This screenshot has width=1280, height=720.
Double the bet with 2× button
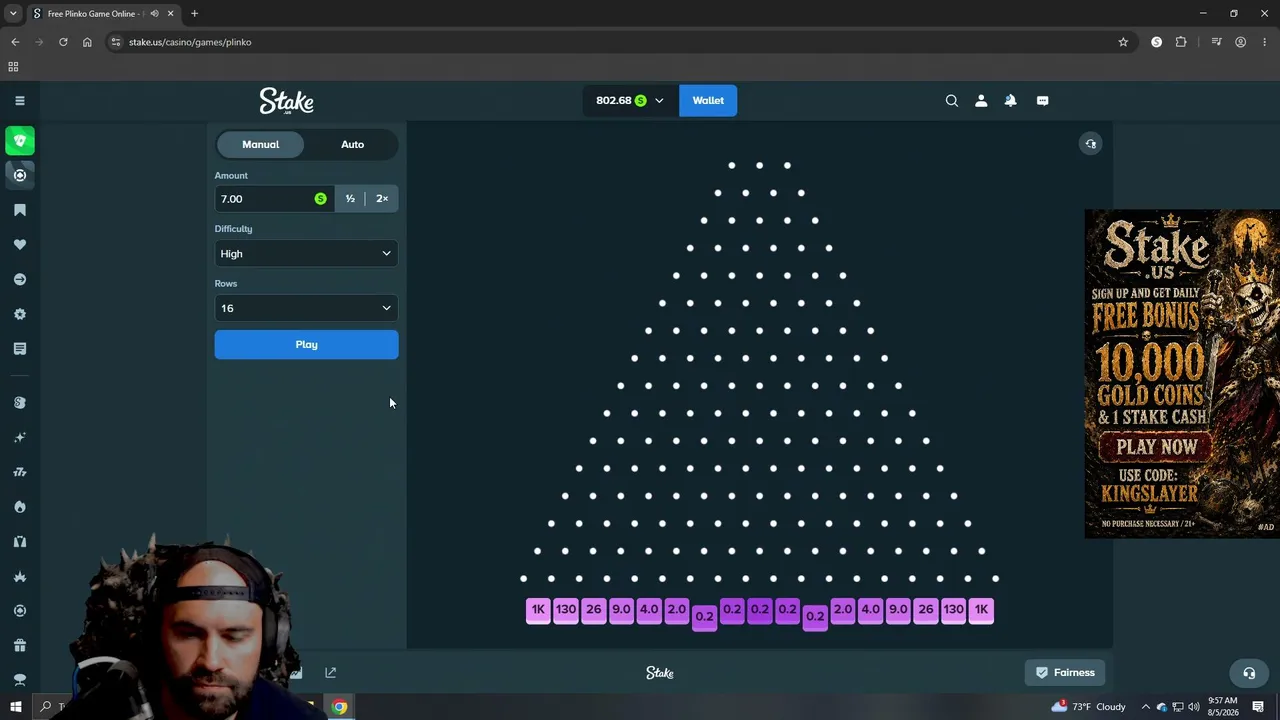[x=382, y=199]
